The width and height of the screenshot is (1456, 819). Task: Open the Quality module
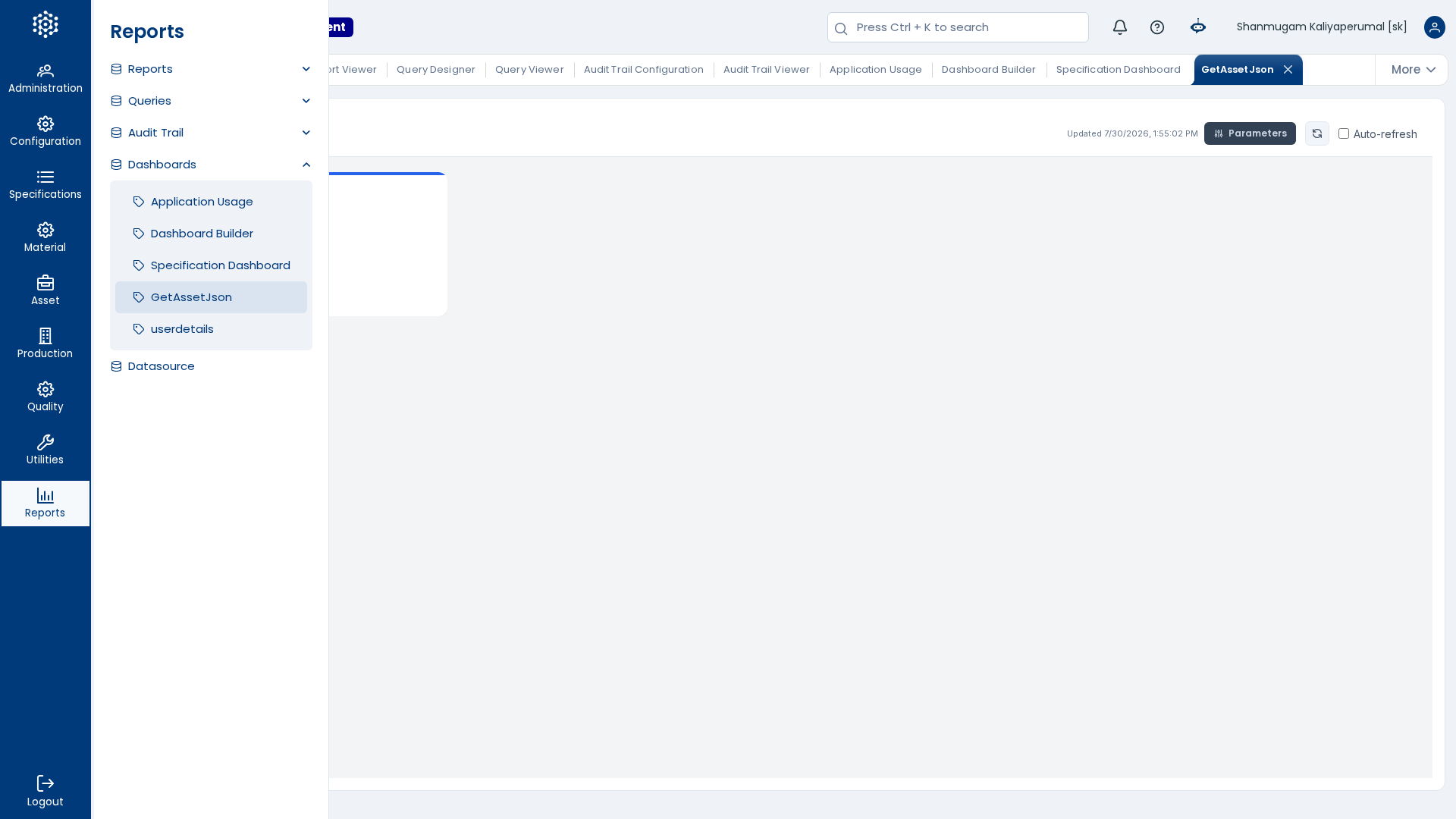tap(45, 397)
